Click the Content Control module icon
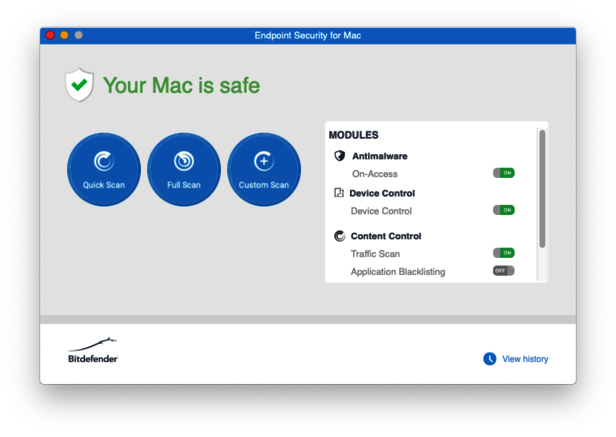616x437 pixels. click(339, 236)
